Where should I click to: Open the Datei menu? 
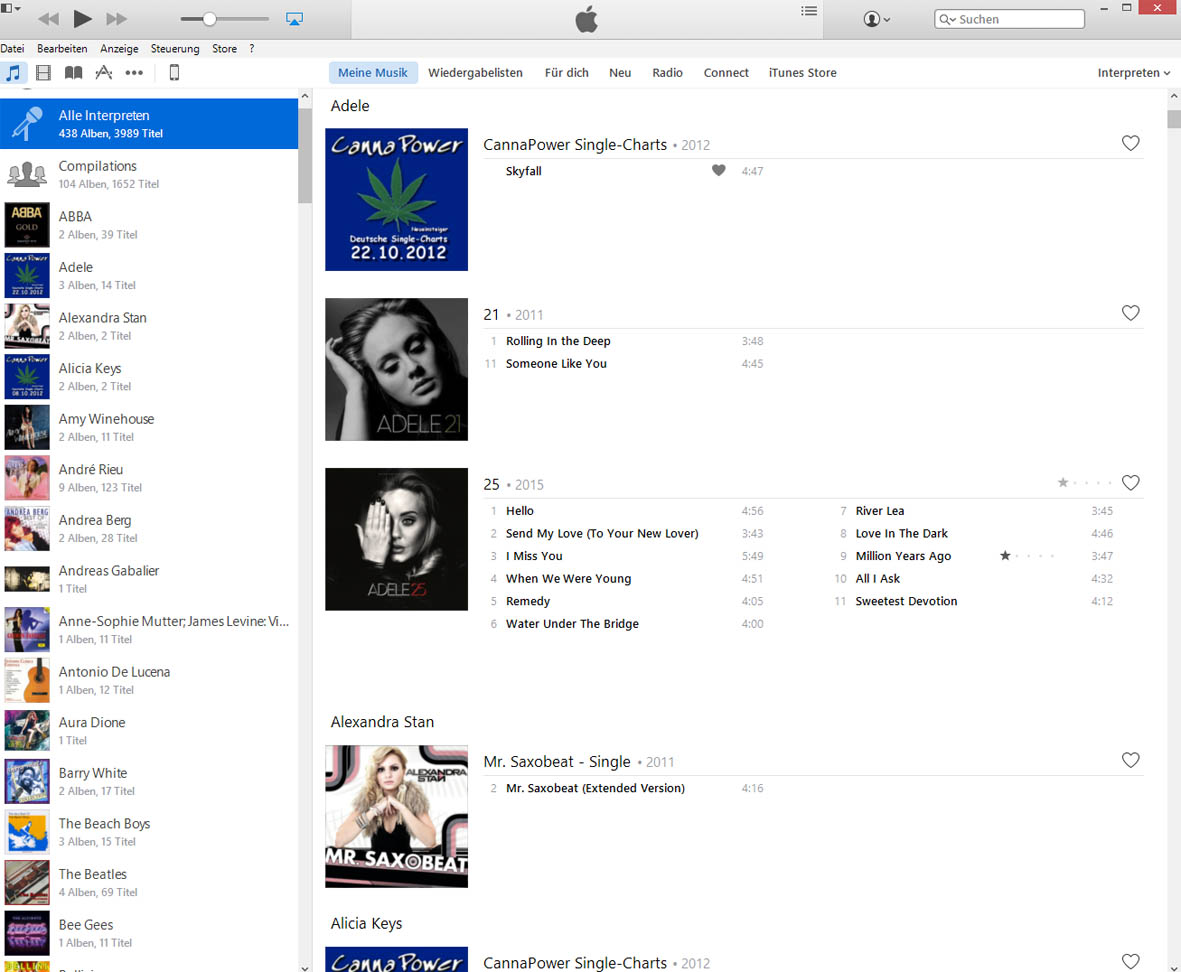(12, 48)
